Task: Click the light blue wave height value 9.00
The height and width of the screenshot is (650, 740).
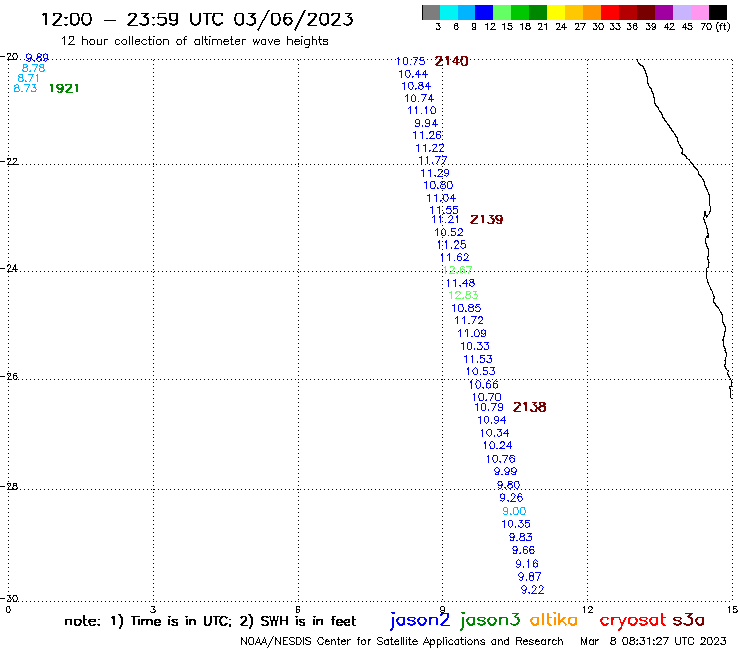Action: click(514, 511)
